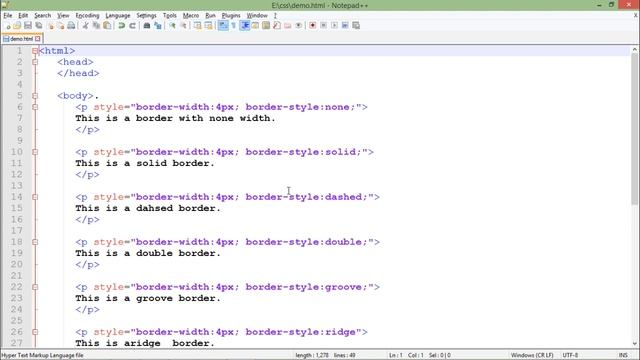The height and width of the screenshot is (360, 640).
Task: Click INS mode in status bar
Action: pyautogui.click(x=623, y=355)
